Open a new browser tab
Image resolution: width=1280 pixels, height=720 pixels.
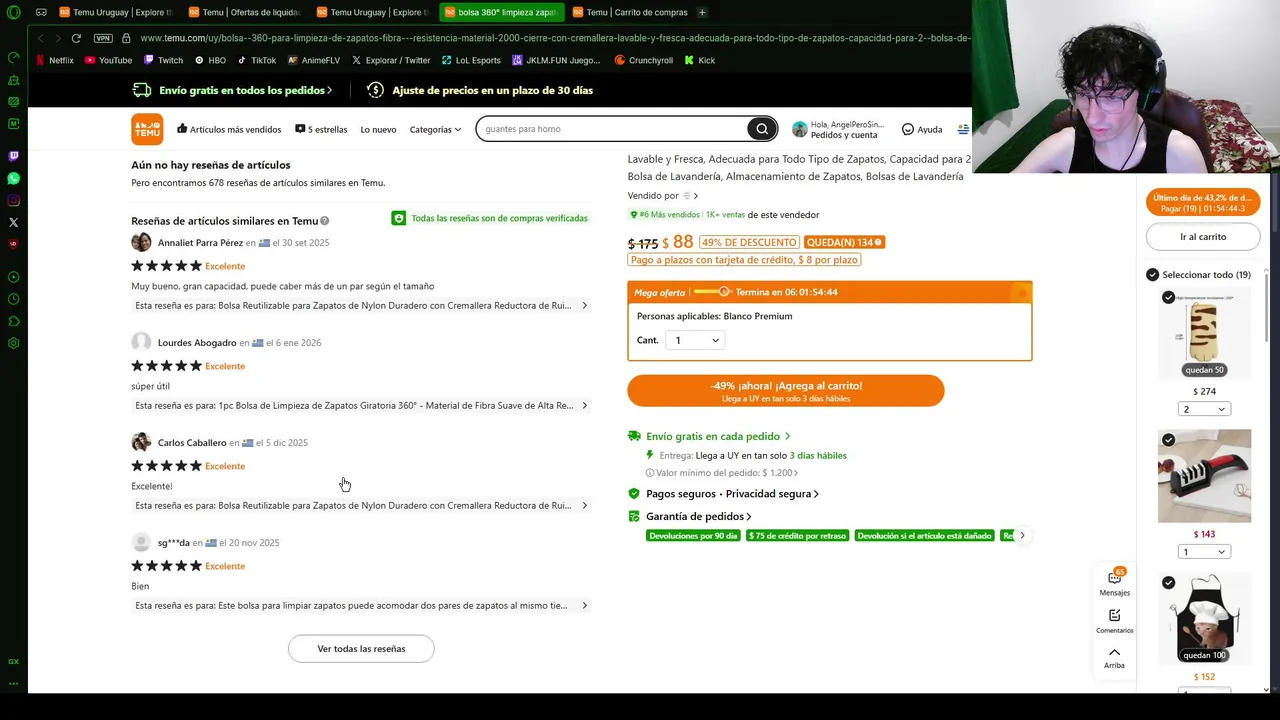point(702,12)
